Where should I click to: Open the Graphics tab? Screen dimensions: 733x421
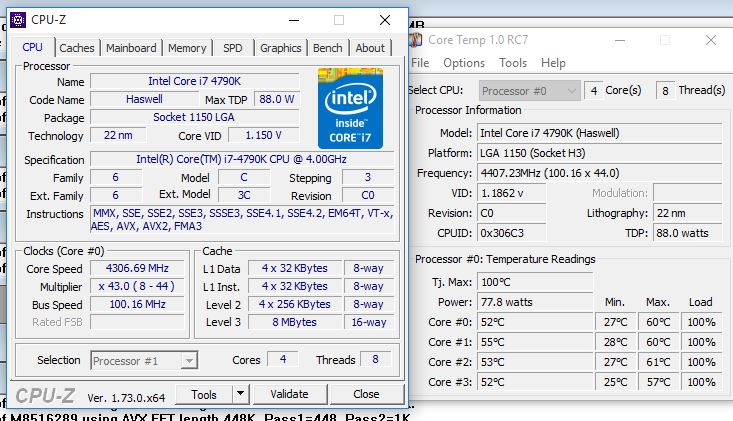pyautogui.click(x=280, y=48)
